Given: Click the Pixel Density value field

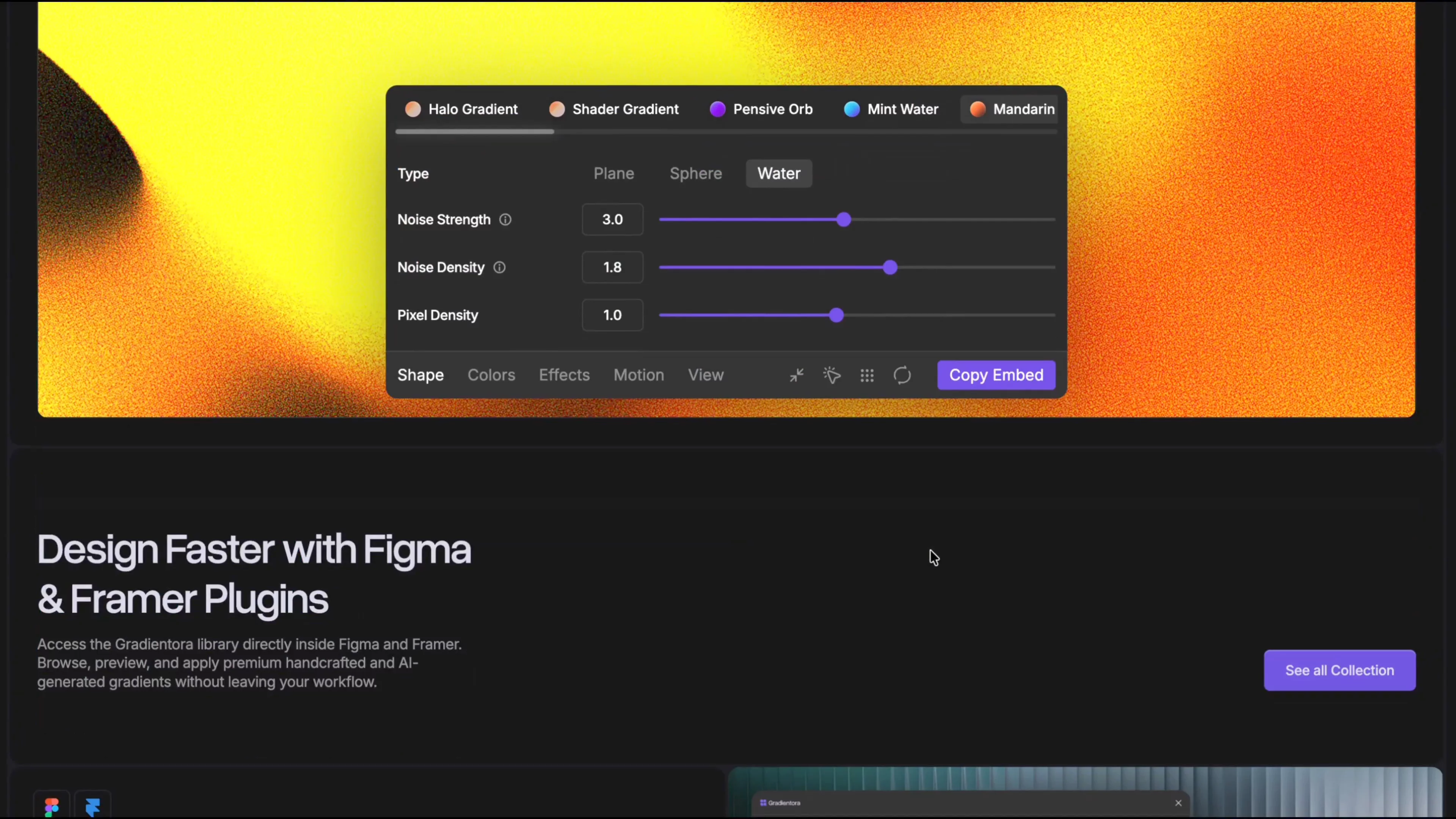Looking at the screenshot, I should pos(613,315).
